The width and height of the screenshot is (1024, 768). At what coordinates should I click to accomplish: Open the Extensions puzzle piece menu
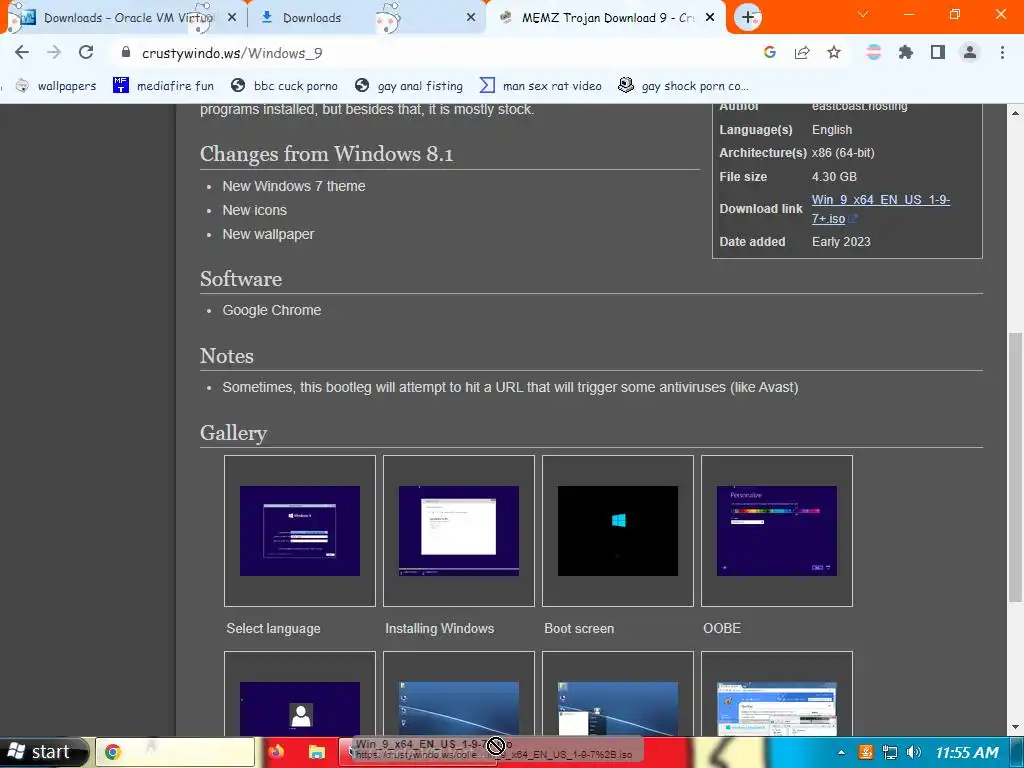pos(905,52)
